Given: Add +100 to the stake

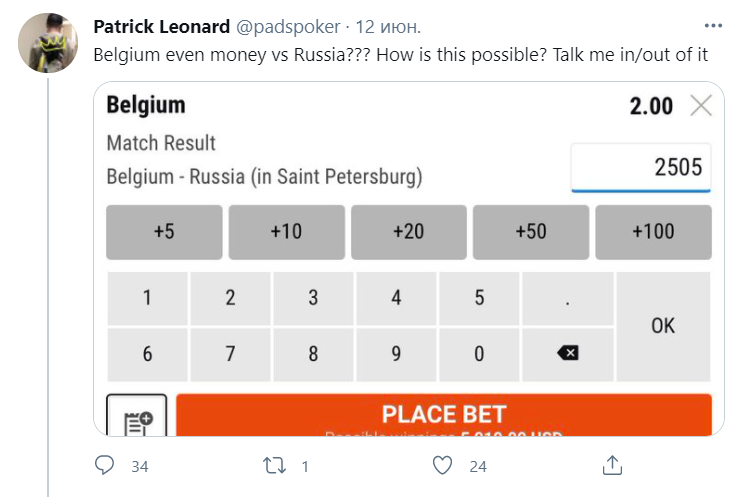Looking at the screenshot, I should pyautogui.click(x=653, y=231).
